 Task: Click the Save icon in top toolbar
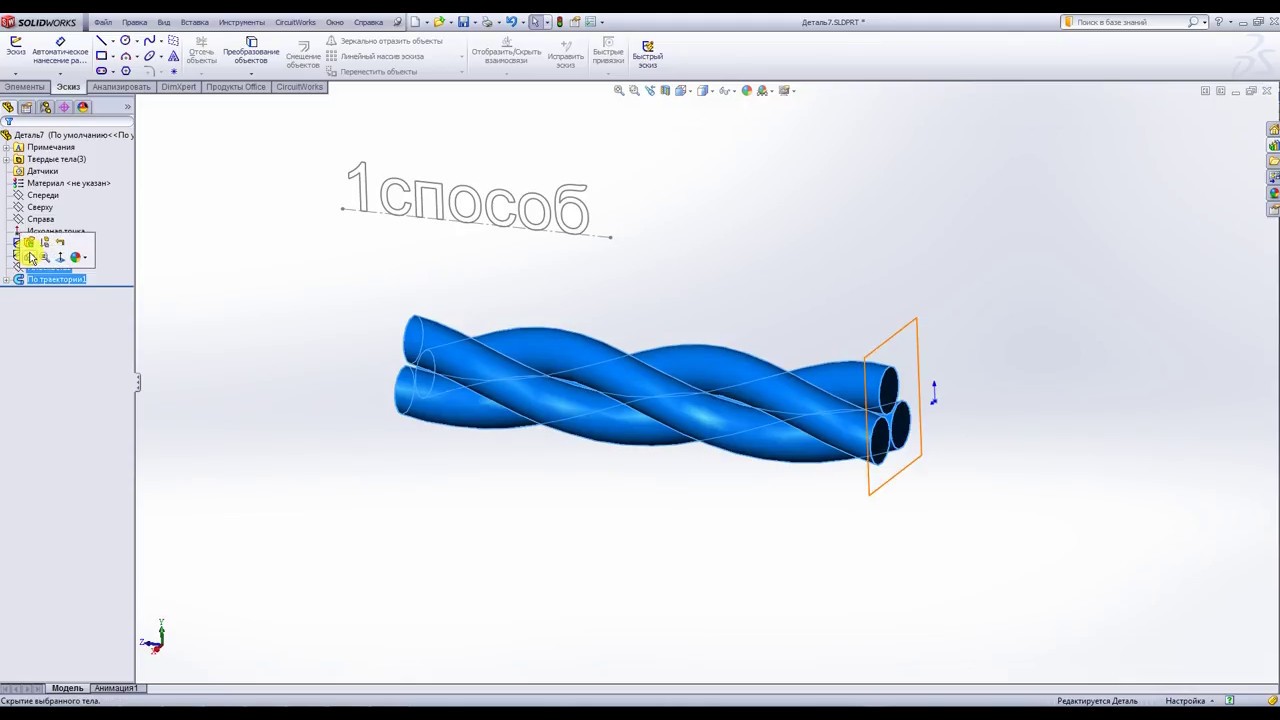[463, 21]
